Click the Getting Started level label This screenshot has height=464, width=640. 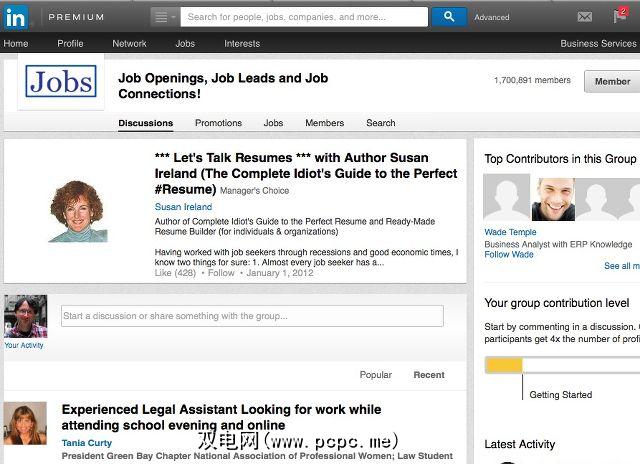[x=561, y=395]
